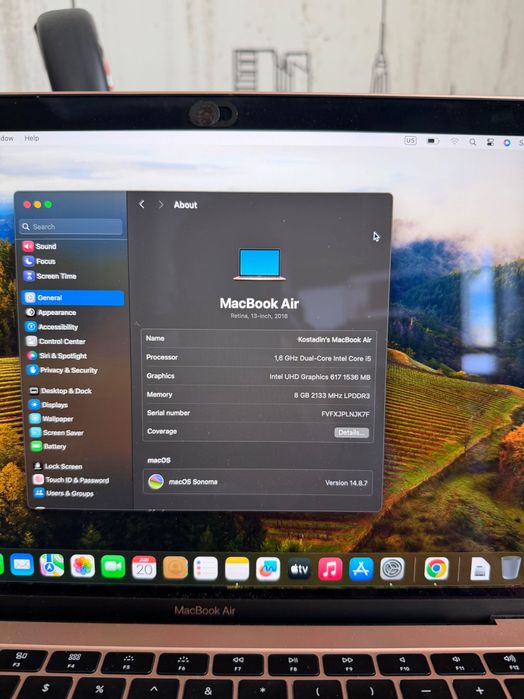Open Photos from the Dock
524x699 pixels.
click(x=83, y=567)
